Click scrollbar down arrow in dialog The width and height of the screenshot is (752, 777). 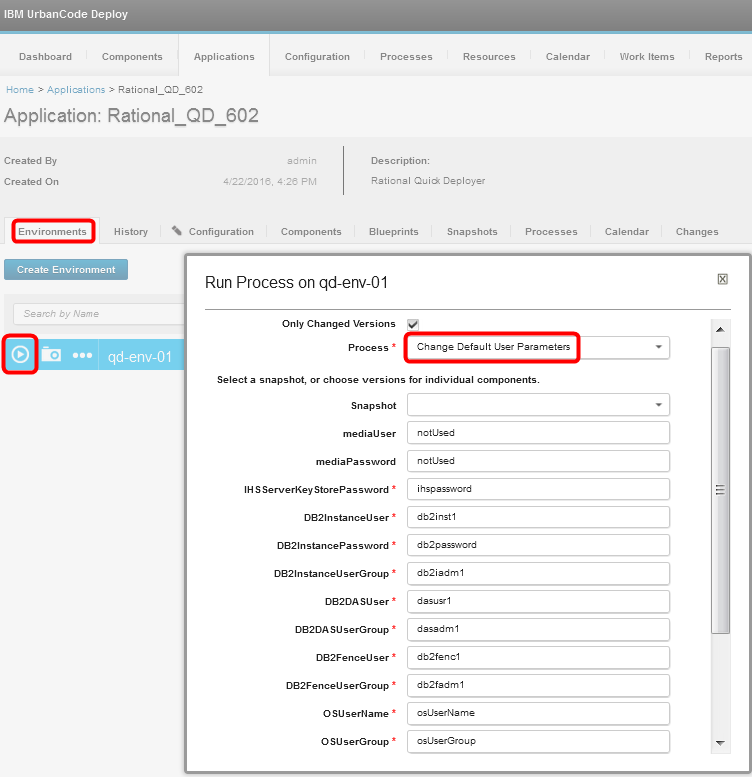pyautogui.click(x=720, y=743)
